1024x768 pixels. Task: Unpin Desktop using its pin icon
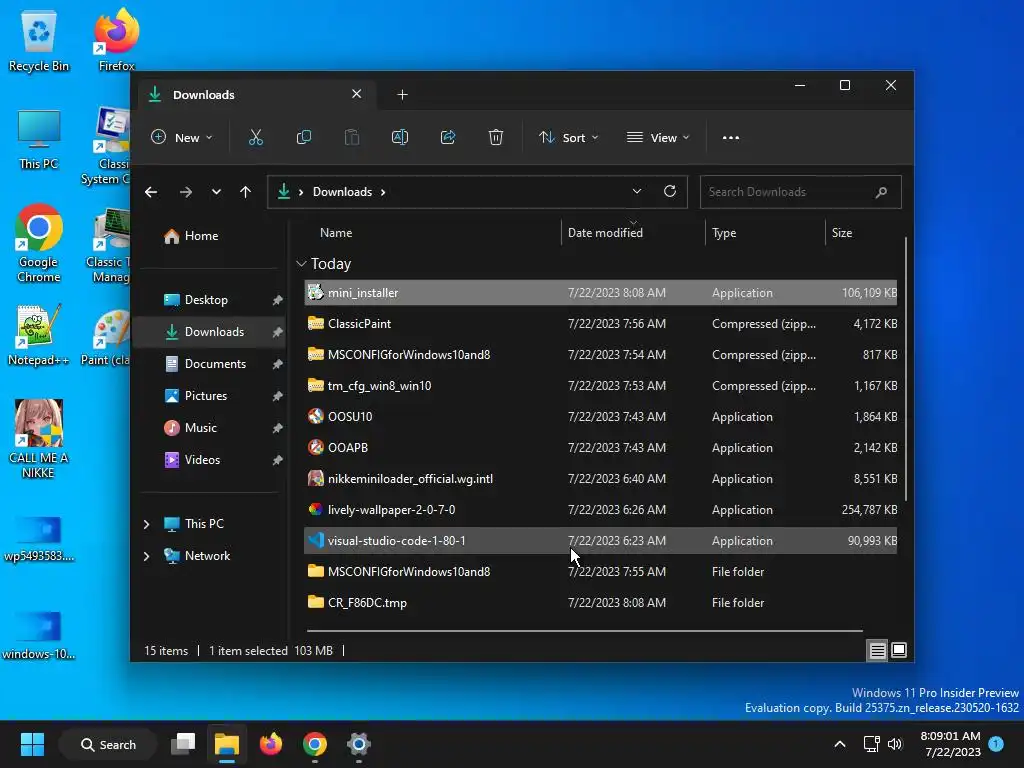[278, 300]
